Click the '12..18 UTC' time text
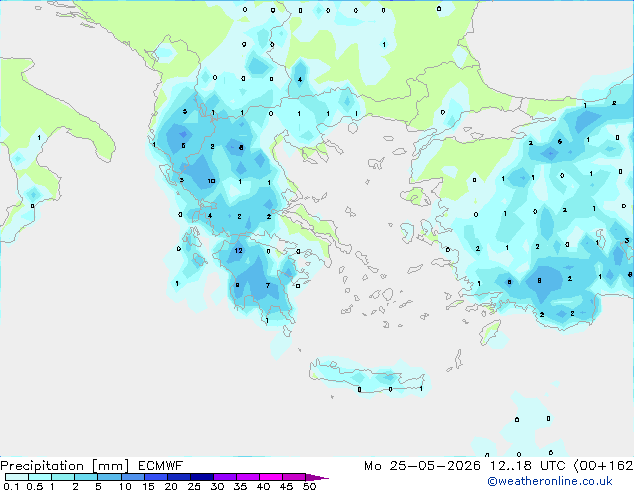Screen dimensions: 634x490 527,466
